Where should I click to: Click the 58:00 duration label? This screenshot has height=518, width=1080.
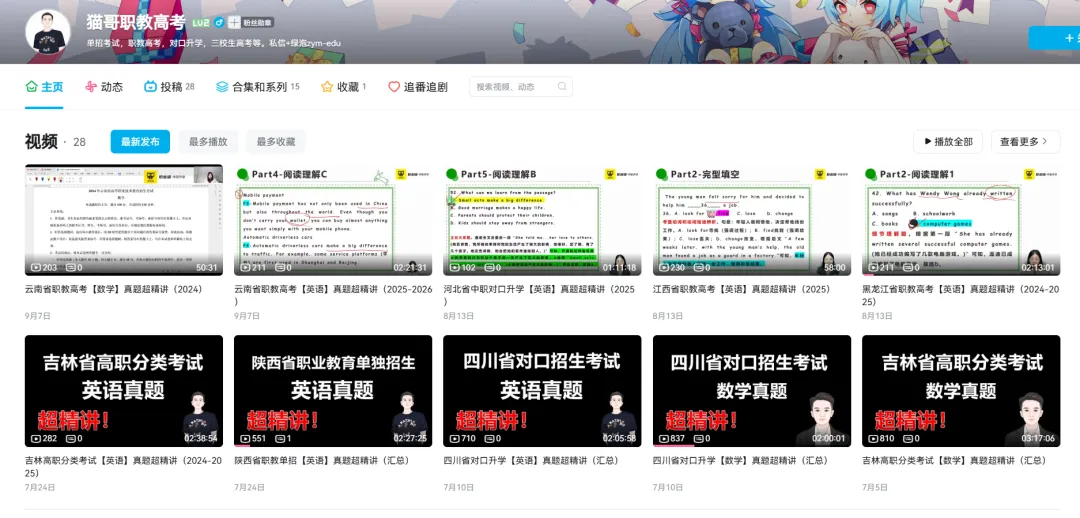pyautogui.click(x=834, y=267)
